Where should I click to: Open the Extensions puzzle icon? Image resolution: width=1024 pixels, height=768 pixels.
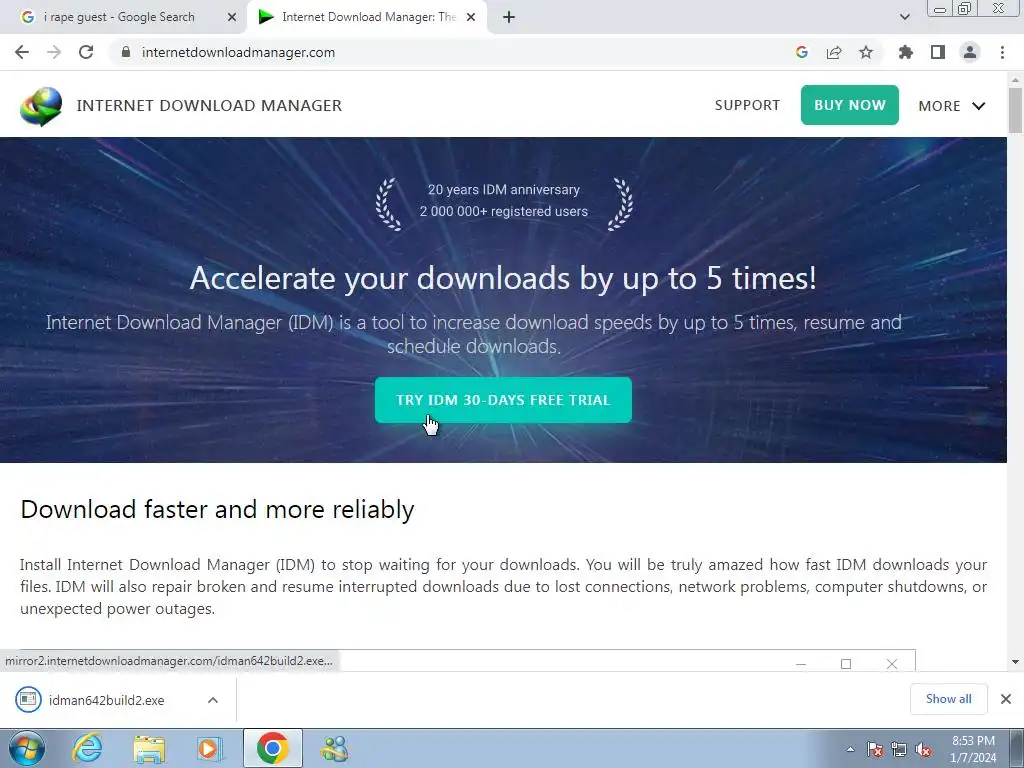906,52
